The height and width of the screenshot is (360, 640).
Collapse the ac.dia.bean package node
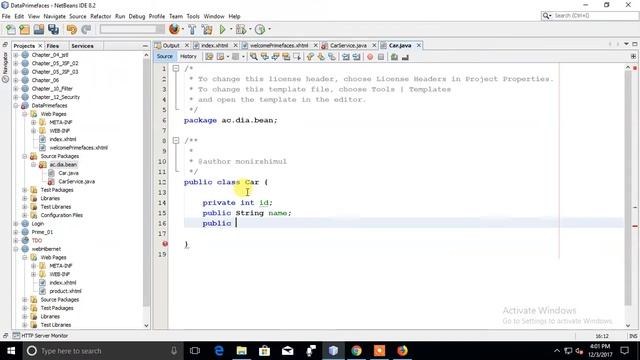[x=33, y=164]
